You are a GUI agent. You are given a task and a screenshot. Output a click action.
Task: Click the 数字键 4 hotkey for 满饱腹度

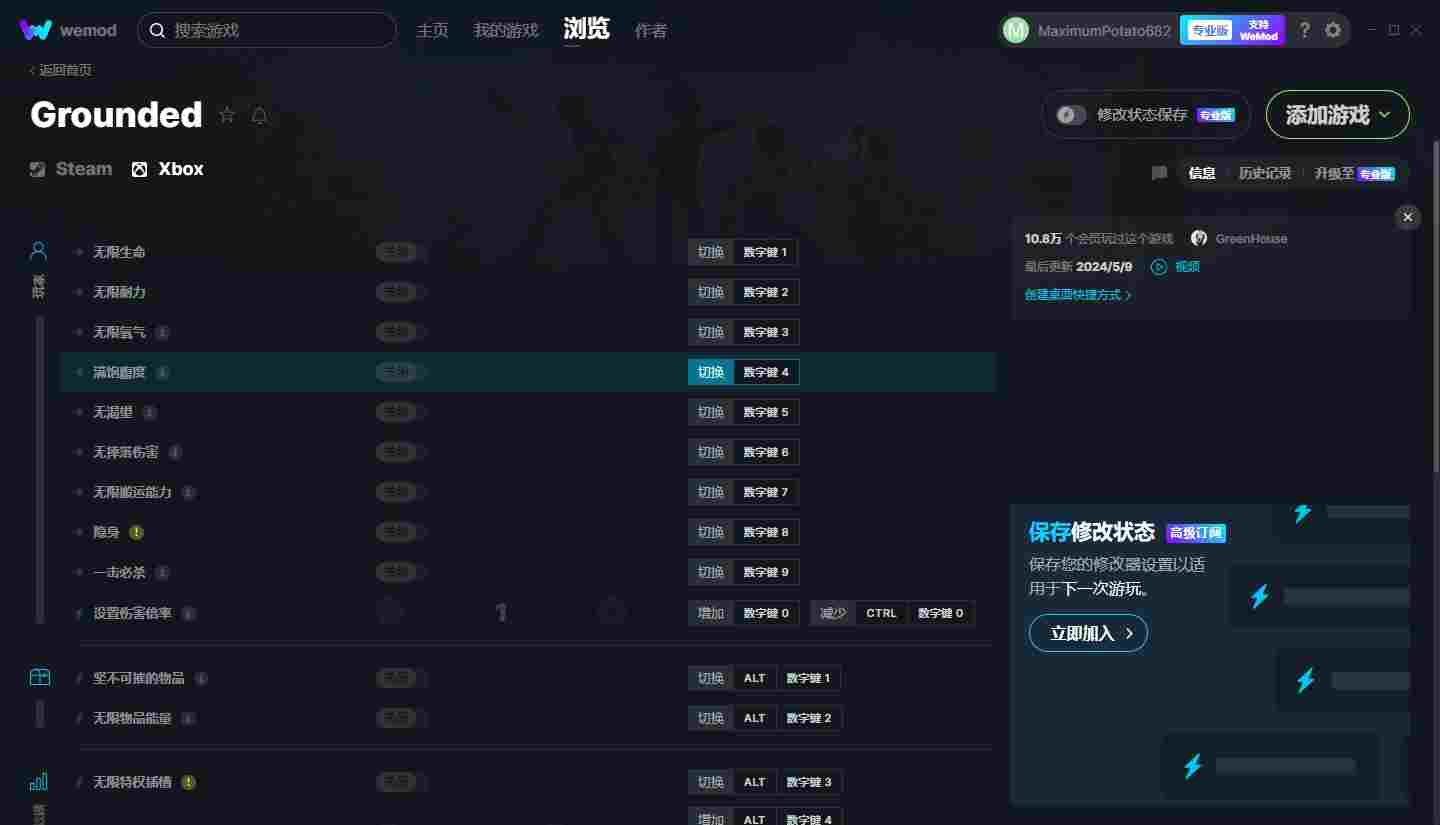[766, 372]
